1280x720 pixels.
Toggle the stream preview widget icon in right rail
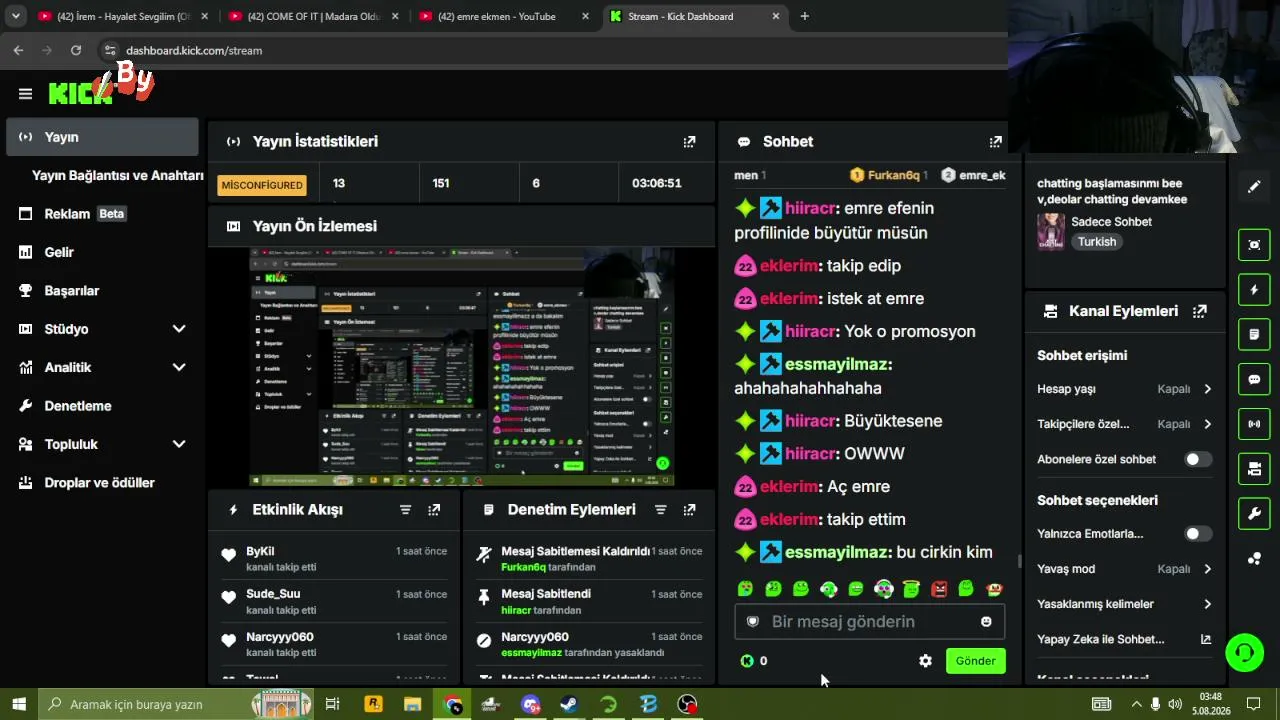[x=1254, y=245]
